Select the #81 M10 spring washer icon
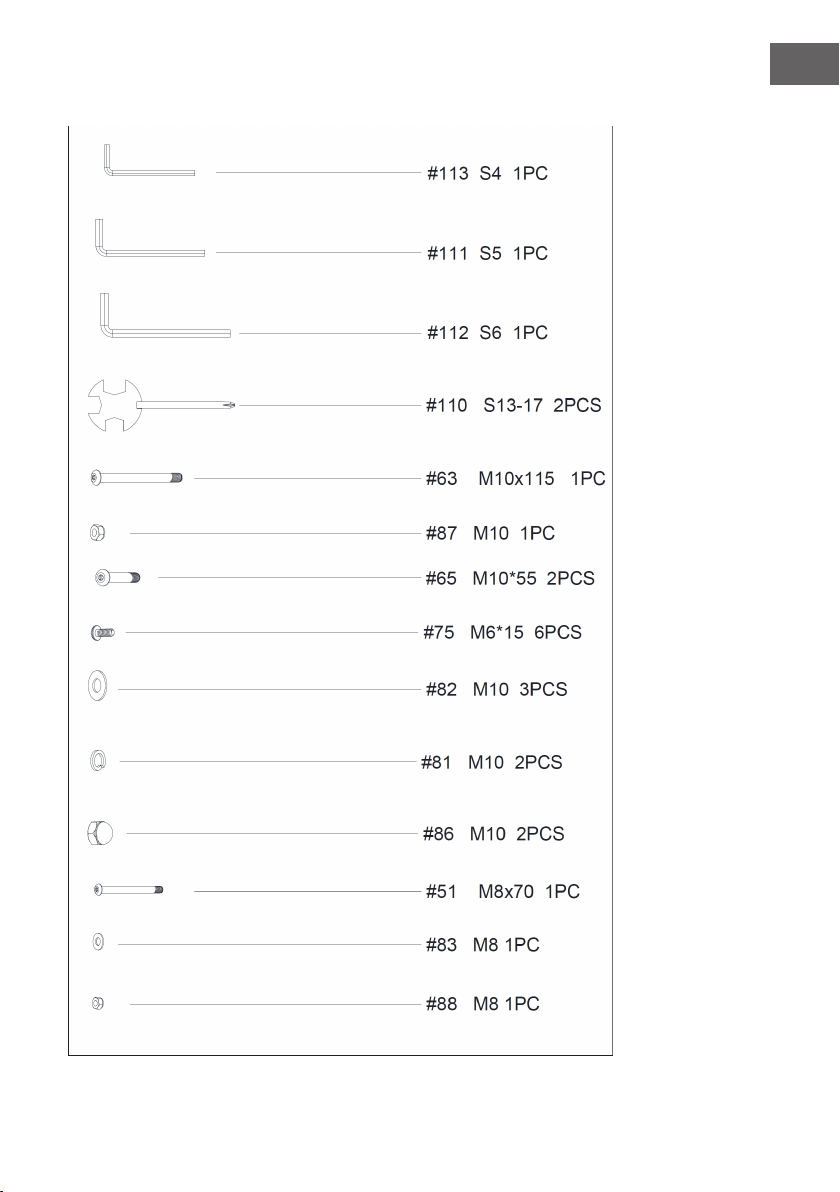 pyautogui.click(x=97, y=760)
